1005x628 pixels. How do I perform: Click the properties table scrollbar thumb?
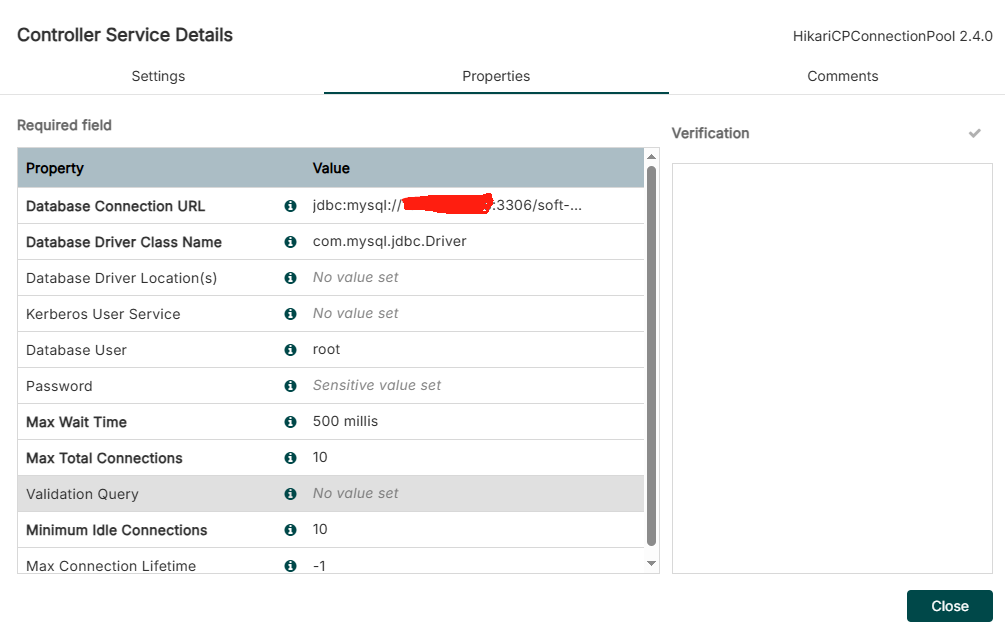pos(651,356)
